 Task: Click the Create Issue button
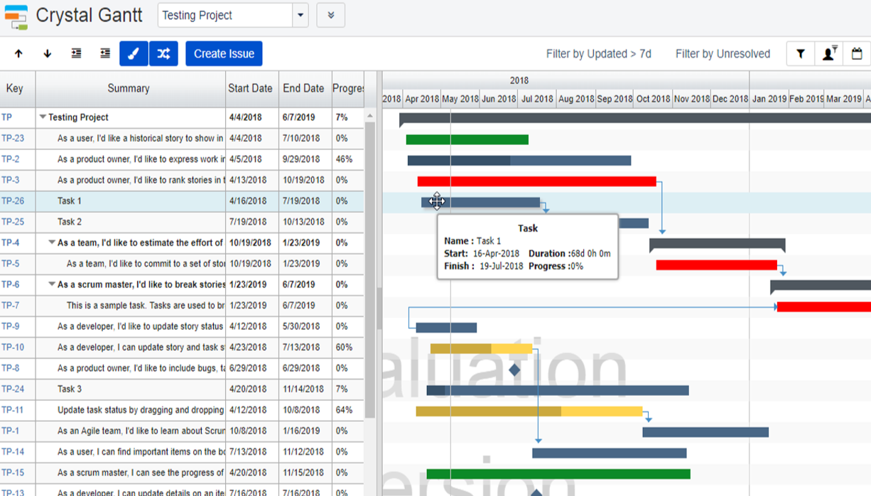point(224,54)
